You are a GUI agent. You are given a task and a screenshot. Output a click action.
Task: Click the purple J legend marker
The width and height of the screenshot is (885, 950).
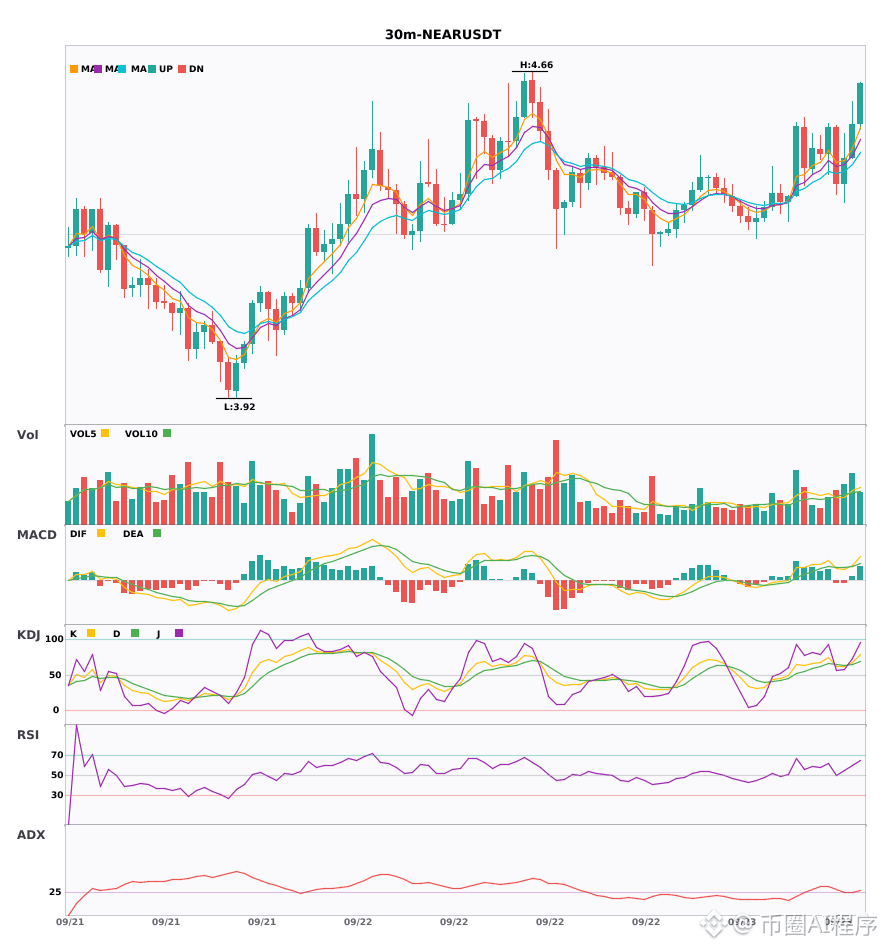pos(179,633)
